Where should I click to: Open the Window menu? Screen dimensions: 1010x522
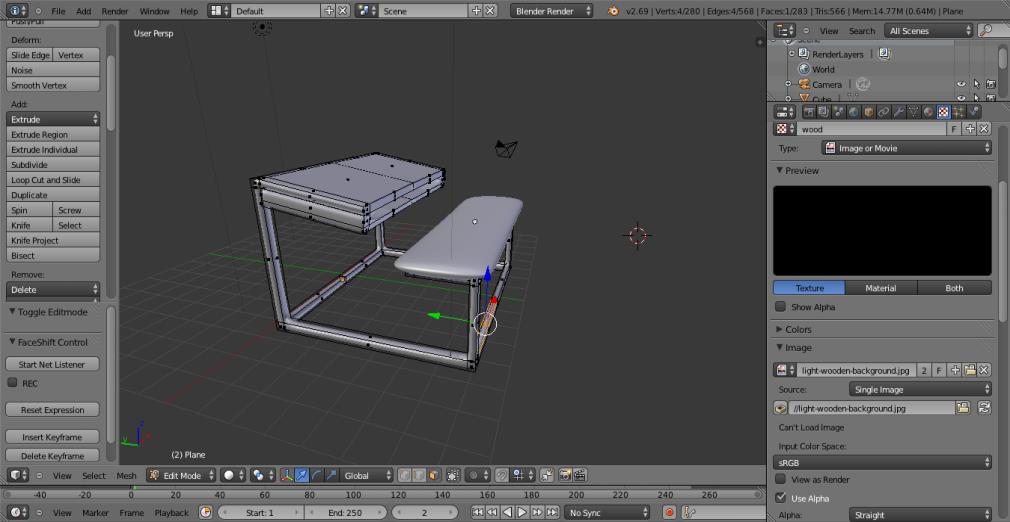click(155, 11)
